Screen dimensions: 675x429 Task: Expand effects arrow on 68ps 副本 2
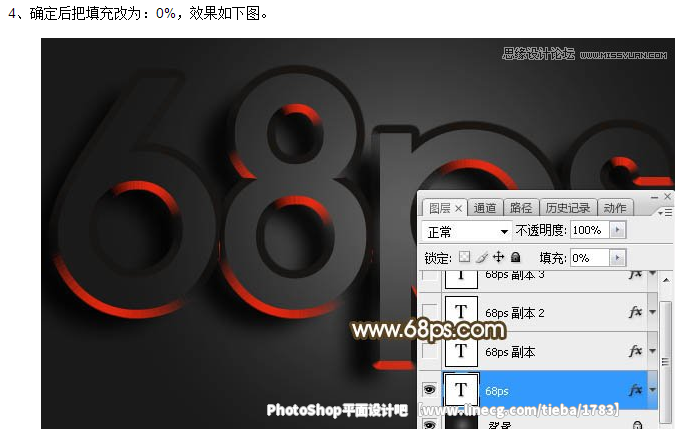(652, 312)
